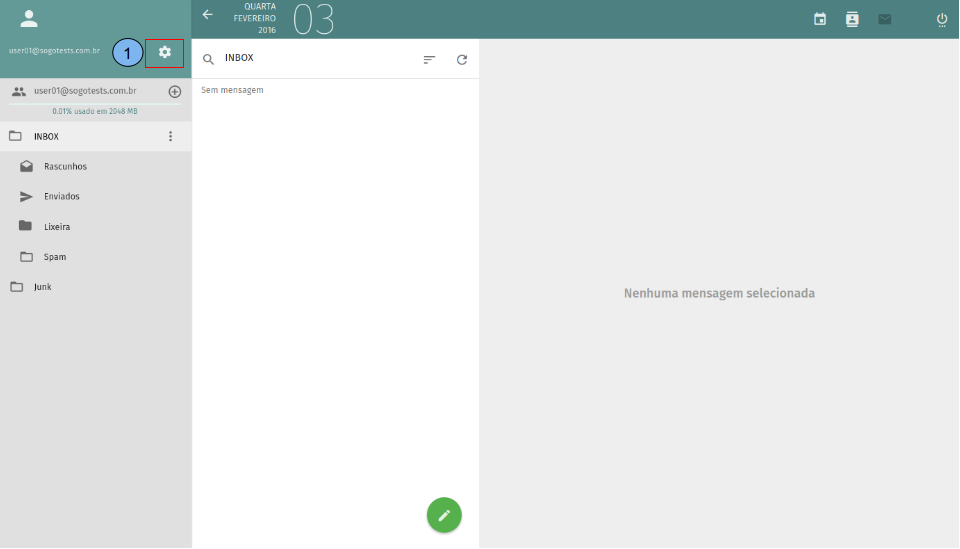The image size is (960, 549).
Task: Click the search magnifier icon
Action: (209, 59)
